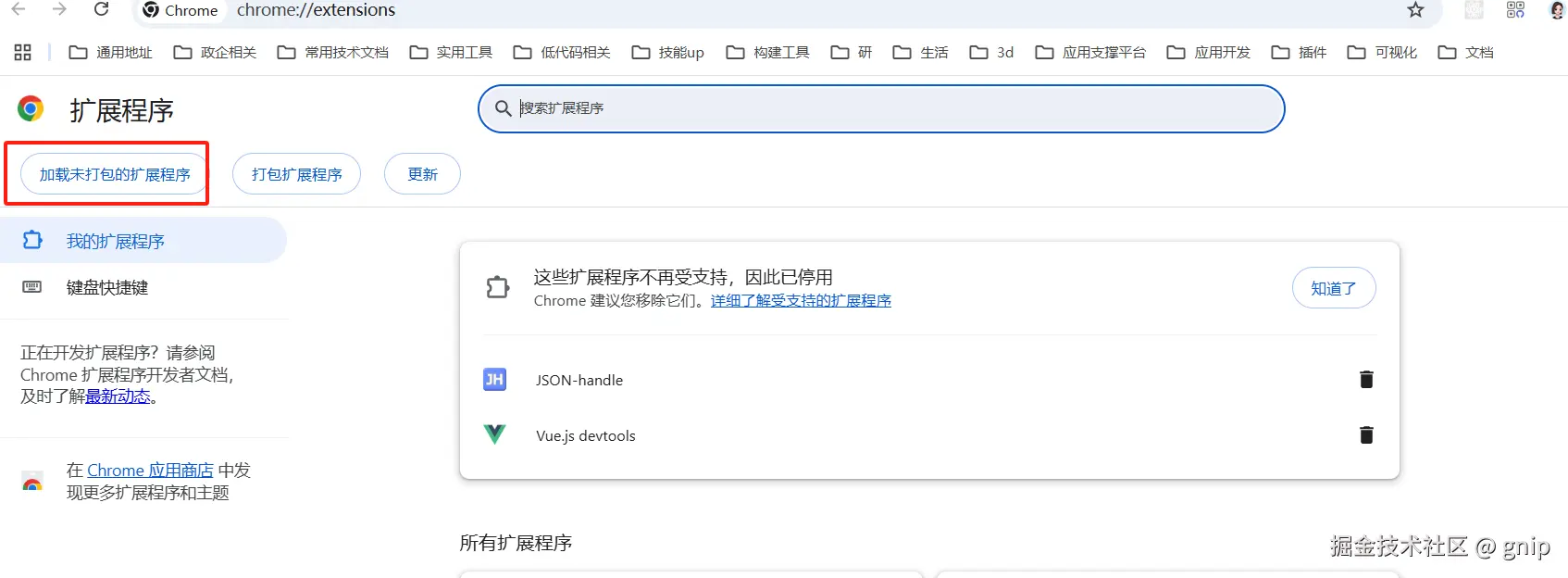1568x578 pixels.
Task: Open the profile avatar menu
Action: pos(1557,10)
